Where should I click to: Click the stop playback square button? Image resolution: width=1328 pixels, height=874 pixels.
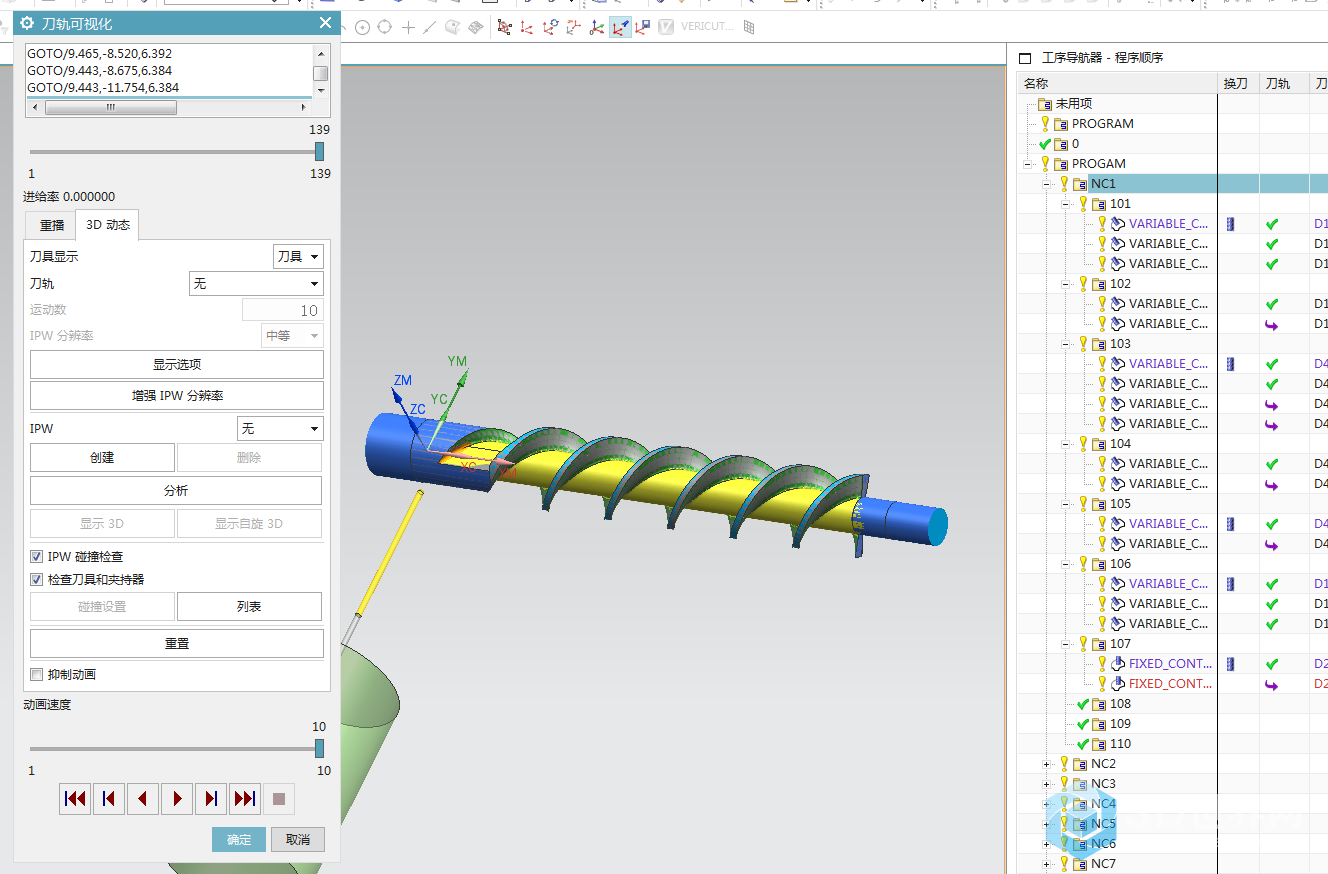(279, 799)
